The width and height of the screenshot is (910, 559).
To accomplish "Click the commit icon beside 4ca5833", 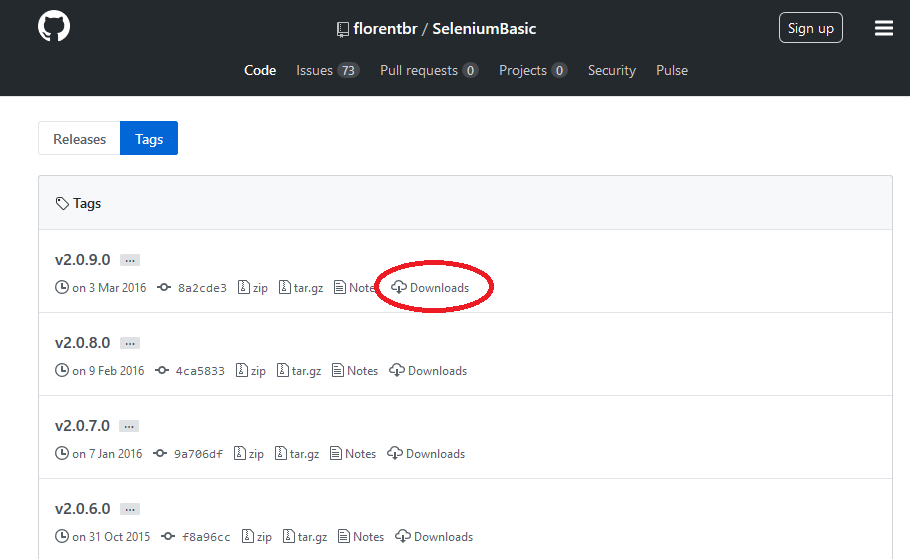I will click(162, 370).
